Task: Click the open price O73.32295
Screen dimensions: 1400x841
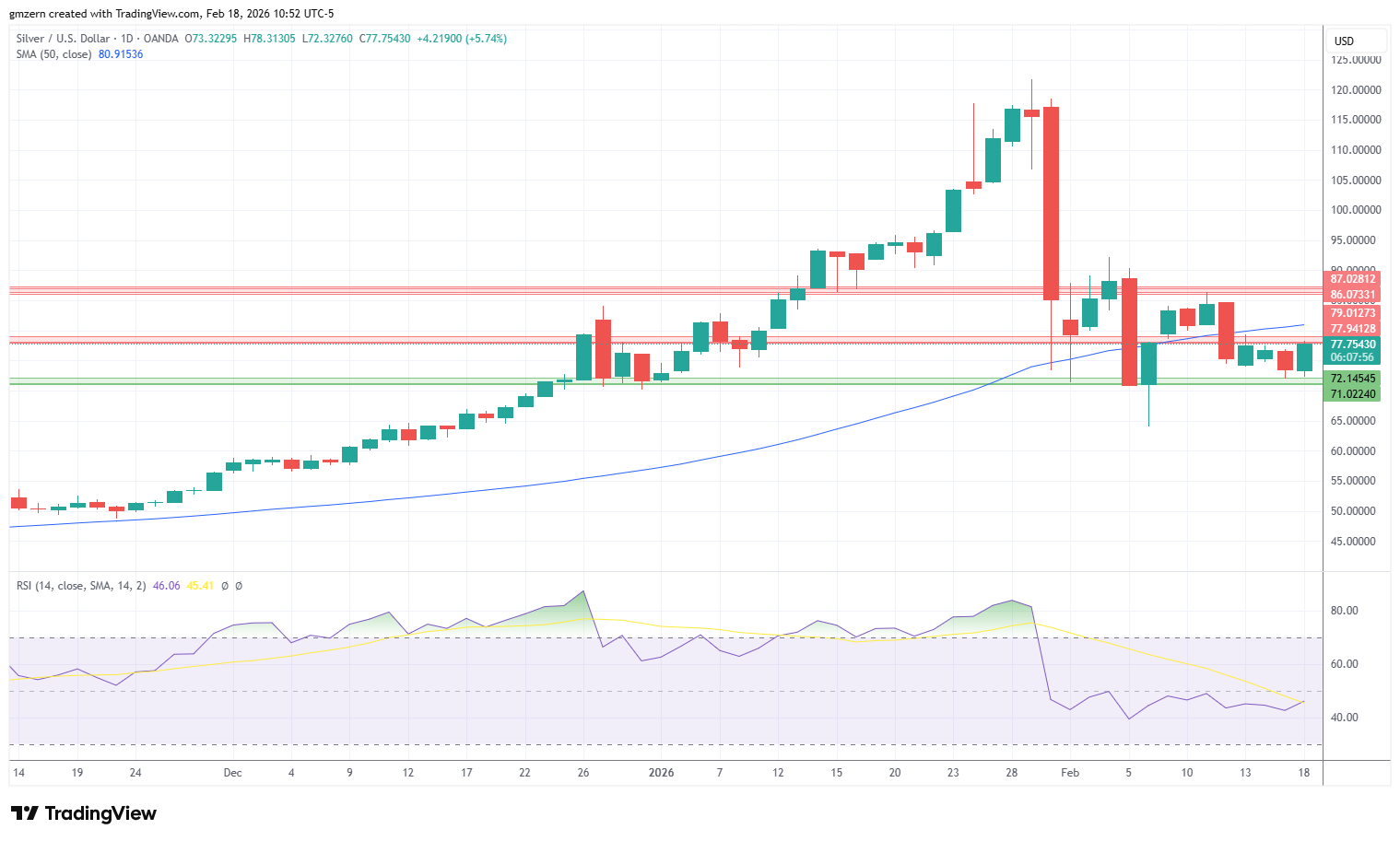Action: point(211,39)
